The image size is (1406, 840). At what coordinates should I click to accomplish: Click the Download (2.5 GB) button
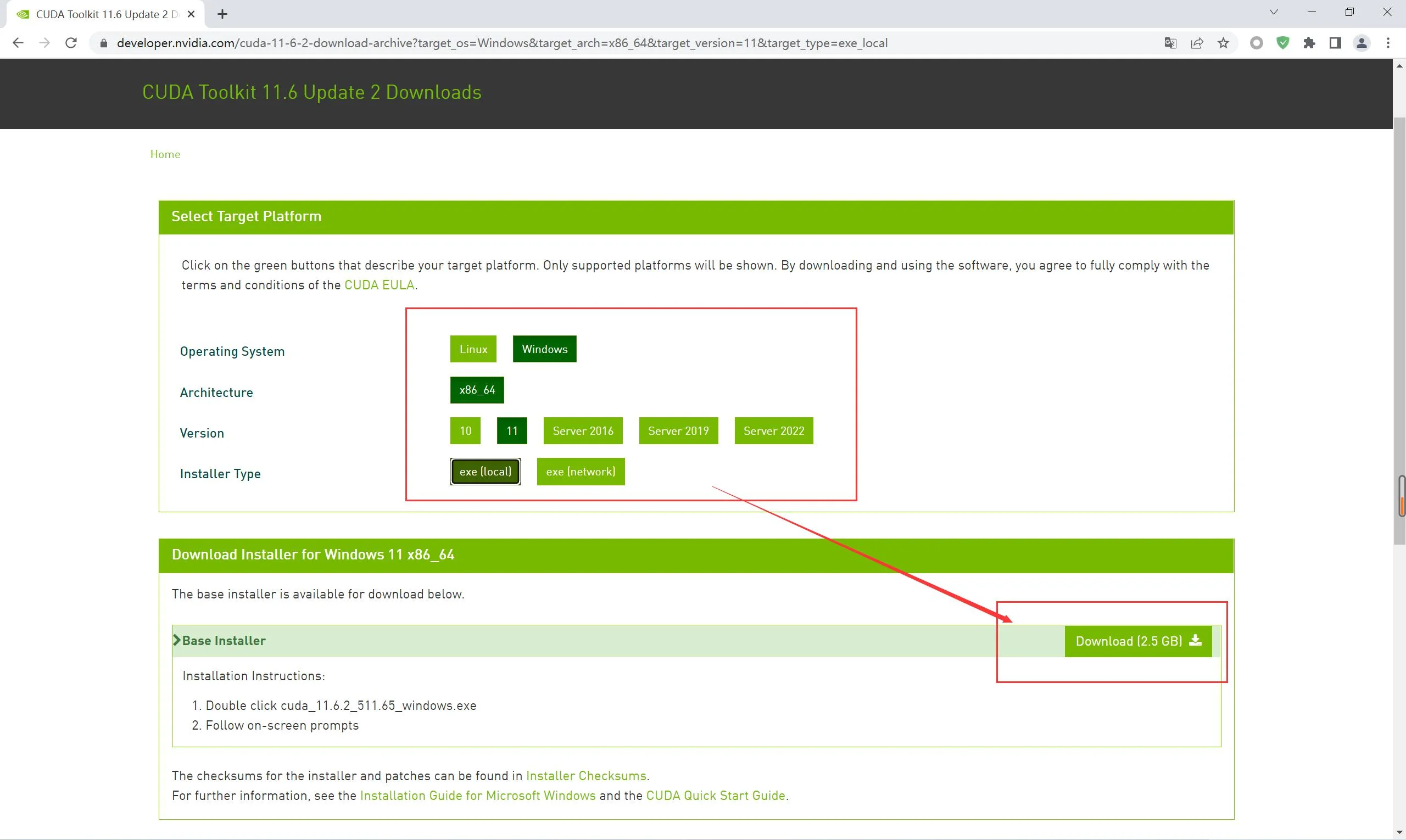point(1137,641)
